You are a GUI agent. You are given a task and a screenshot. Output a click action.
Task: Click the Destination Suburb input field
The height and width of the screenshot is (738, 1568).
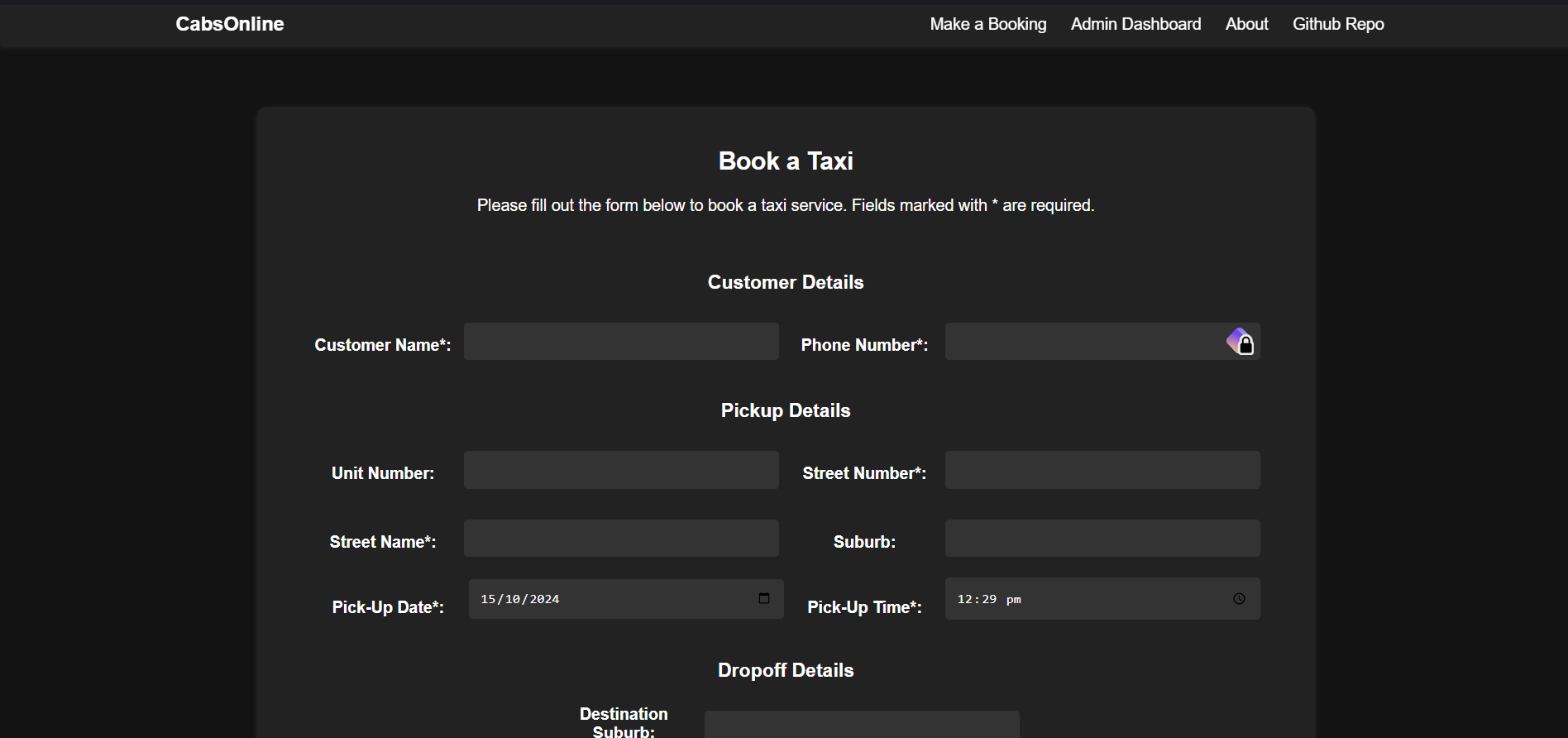coord(861,724)
